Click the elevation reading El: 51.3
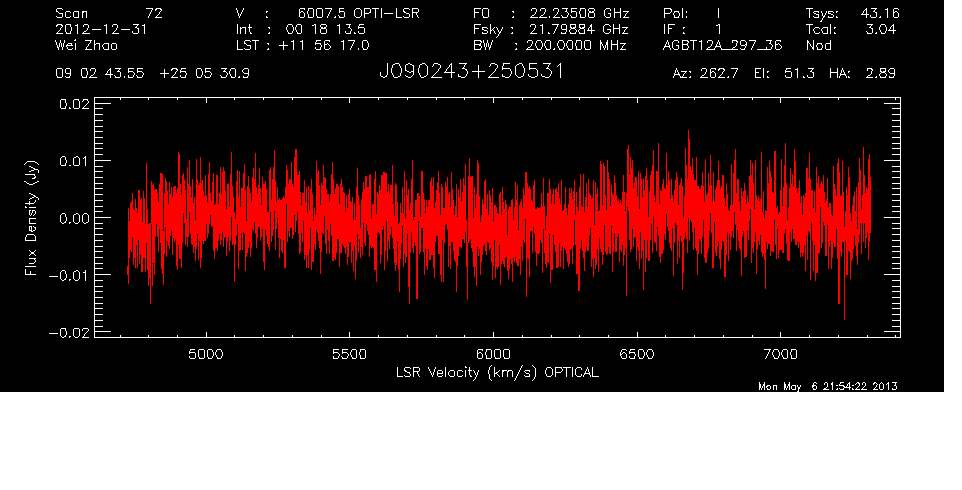The height and width of the screenshot is (490, 962). coord(784,74)
